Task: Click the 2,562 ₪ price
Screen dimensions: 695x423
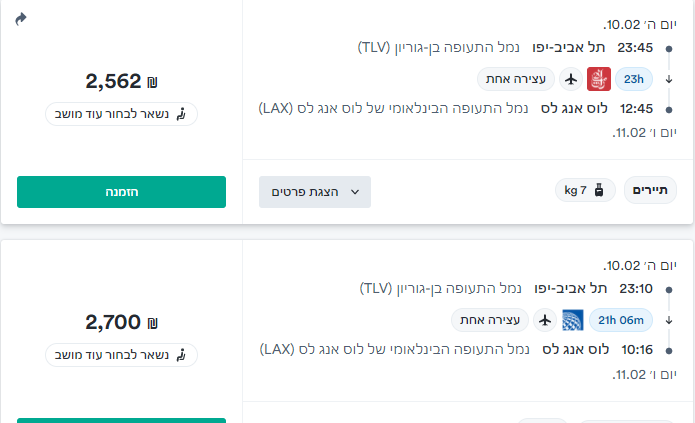Action: click(x=122, y=81)
